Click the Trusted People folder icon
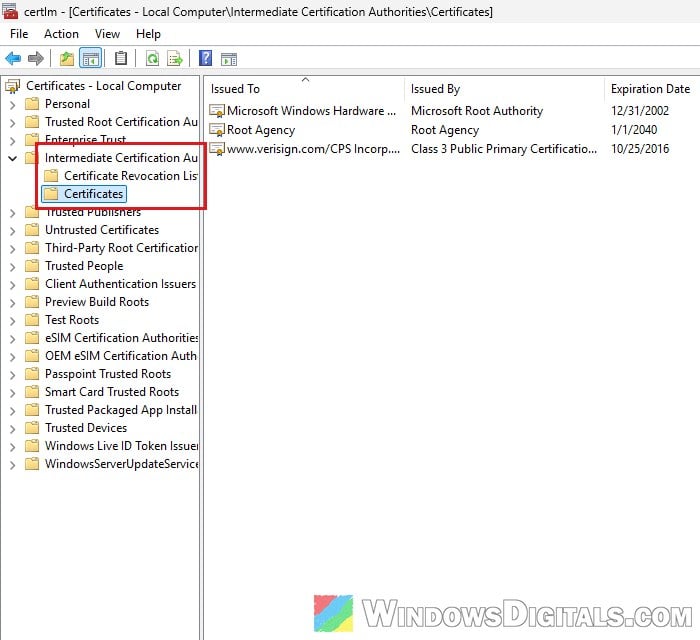Screen dimensions: 700x640 [x=32, y=266]
